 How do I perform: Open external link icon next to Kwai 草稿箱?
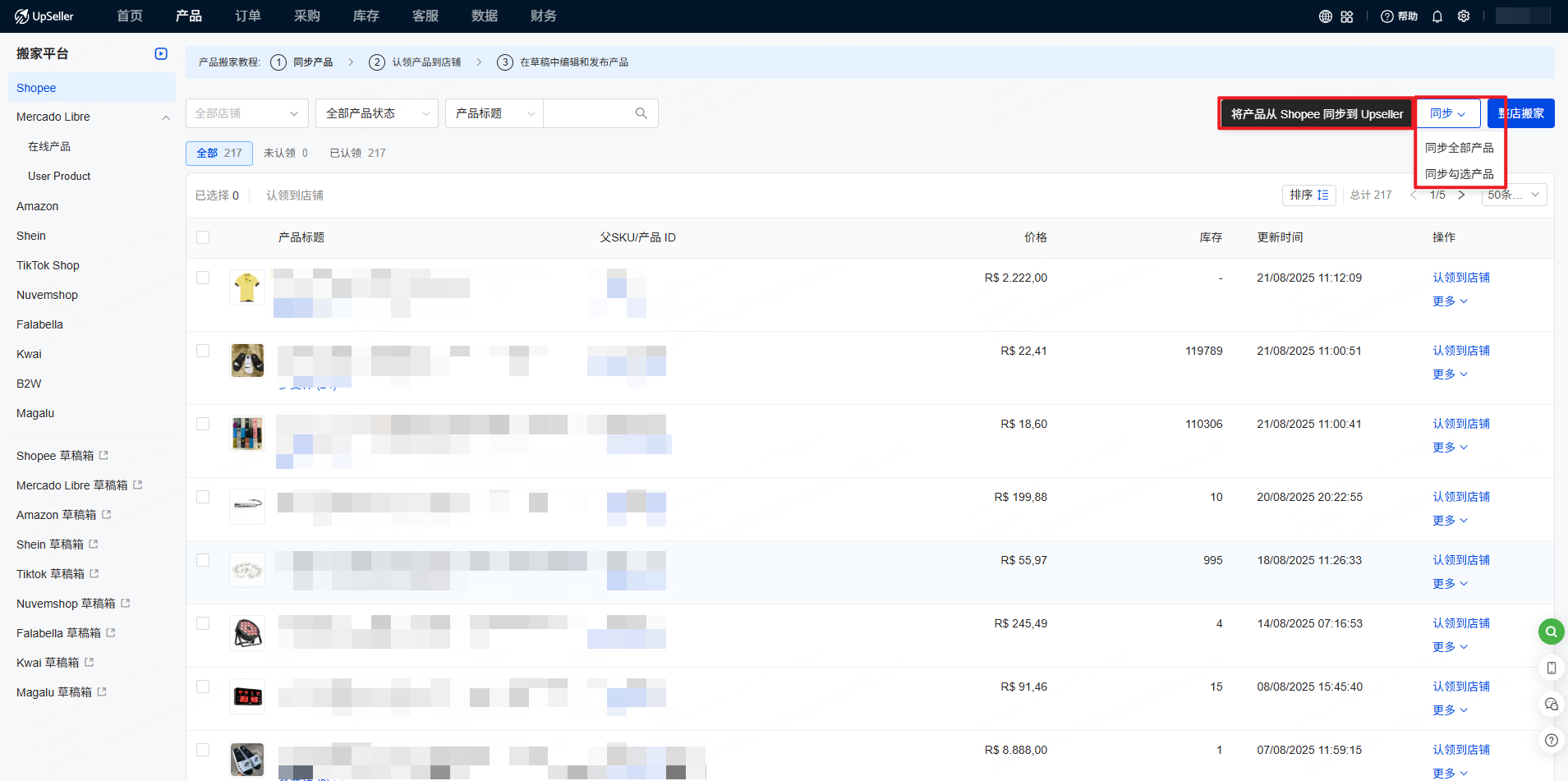(90, 662)
